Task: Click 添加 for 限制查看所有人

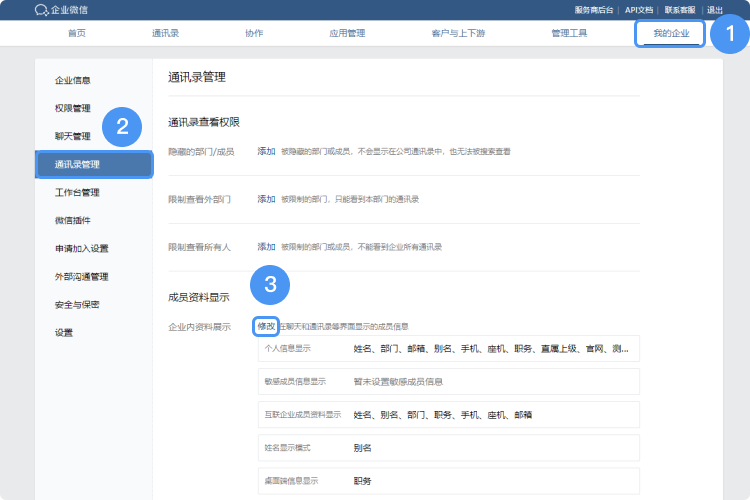Action: pos(266,247)
